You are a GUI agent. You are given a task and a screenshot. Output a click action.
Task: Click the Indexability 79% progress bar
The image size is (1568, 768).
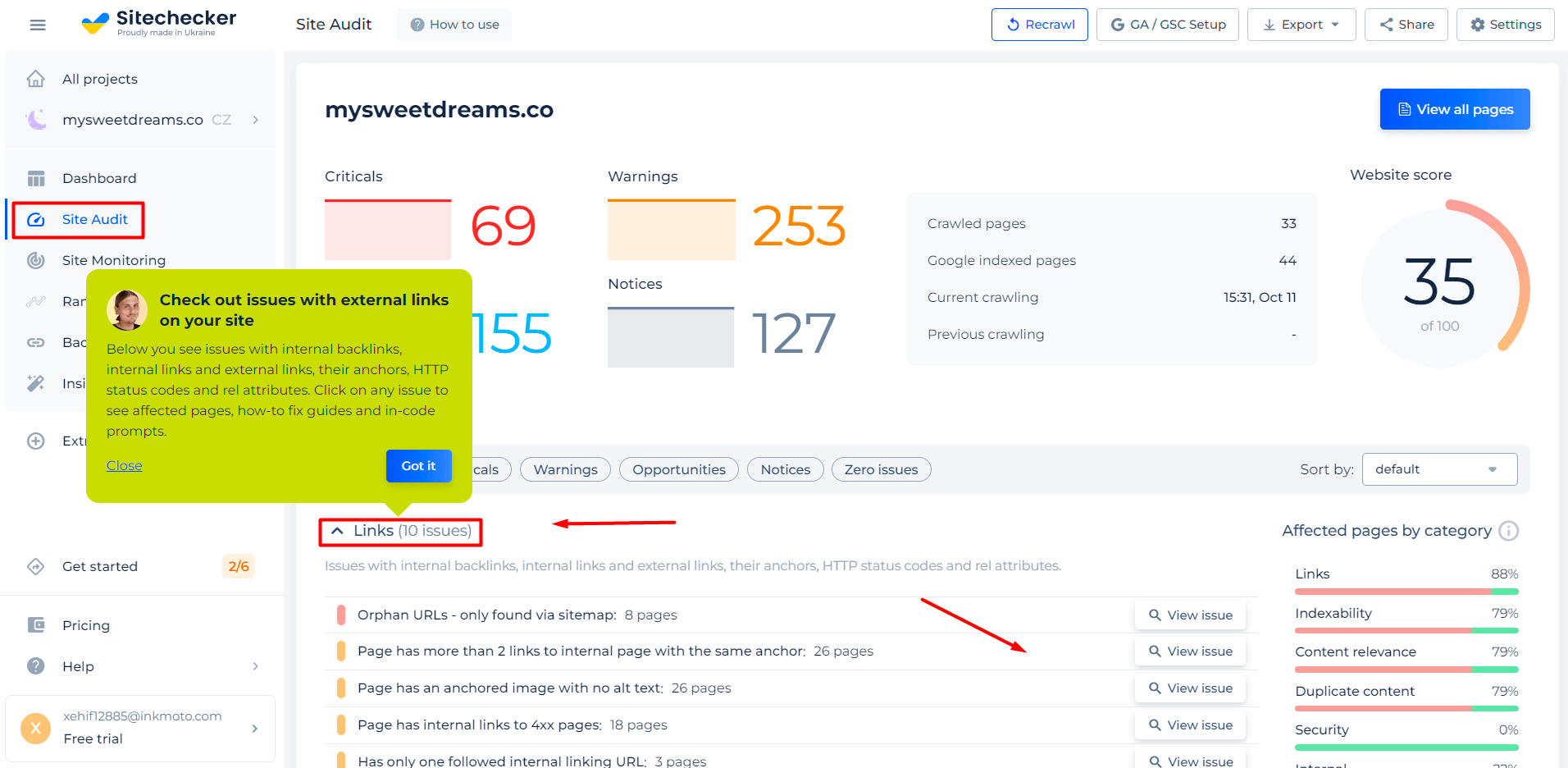[1407, 630]
